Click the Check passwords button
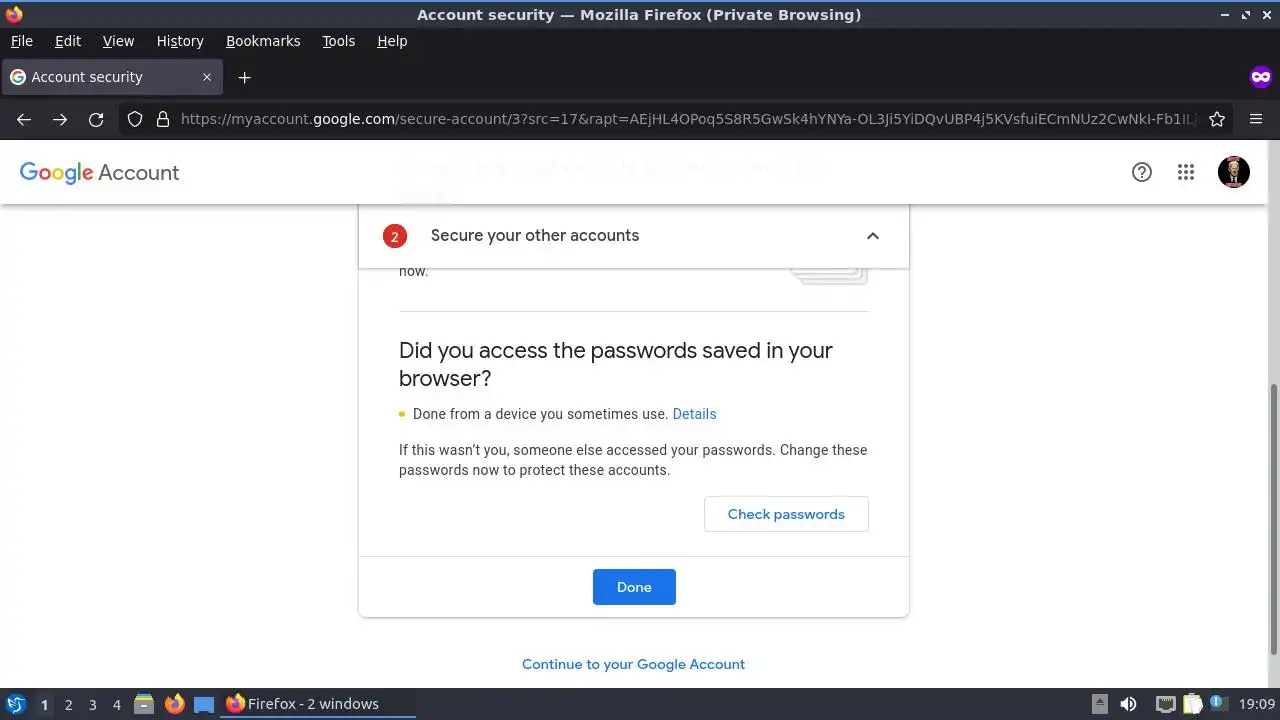This screenshot has width=1280, height=720. coord(786,514)
